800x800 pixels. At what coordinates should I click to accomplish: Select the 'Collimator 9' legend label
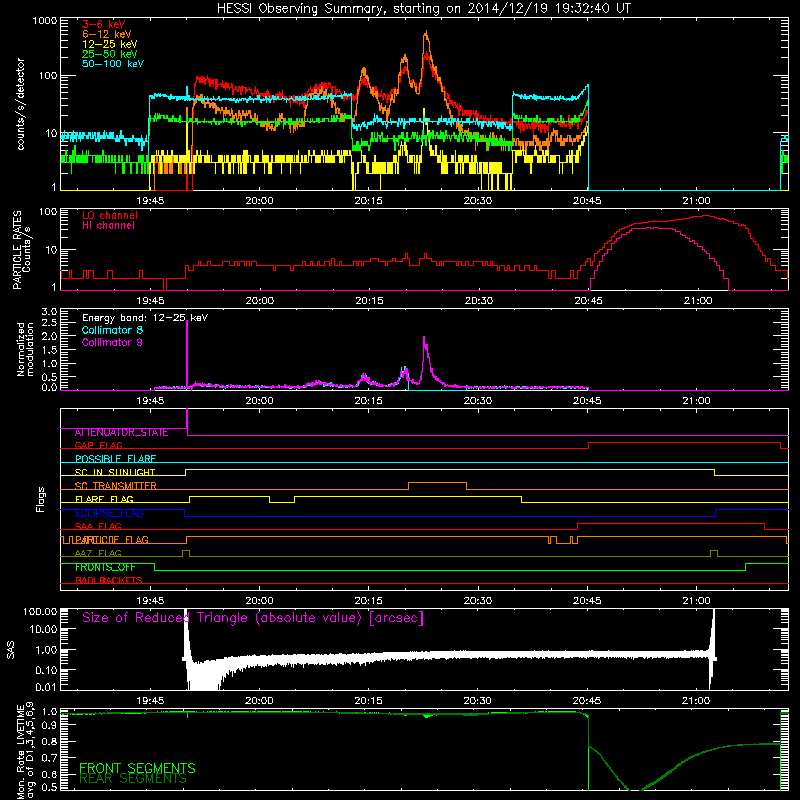(112, 342)
